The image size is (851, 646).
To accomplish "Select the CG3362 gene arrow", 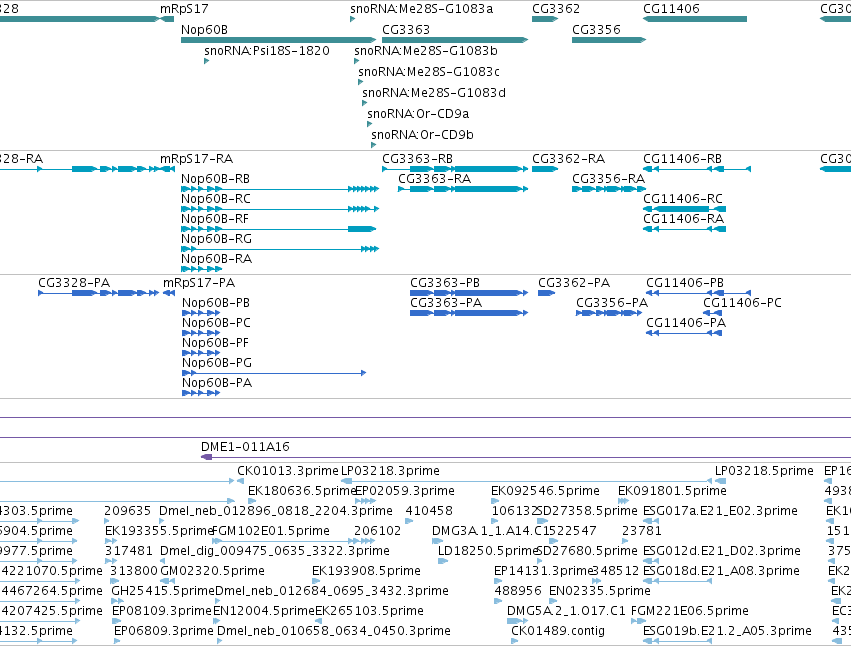I will coord(545,19).
